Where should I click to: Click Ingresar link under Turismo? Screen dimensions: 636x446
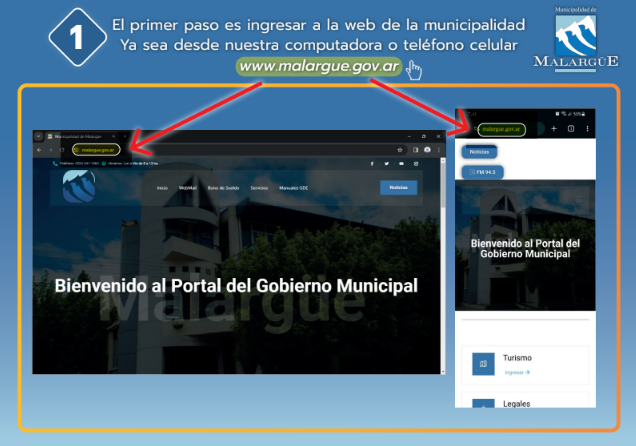click(x=517, y=372)
